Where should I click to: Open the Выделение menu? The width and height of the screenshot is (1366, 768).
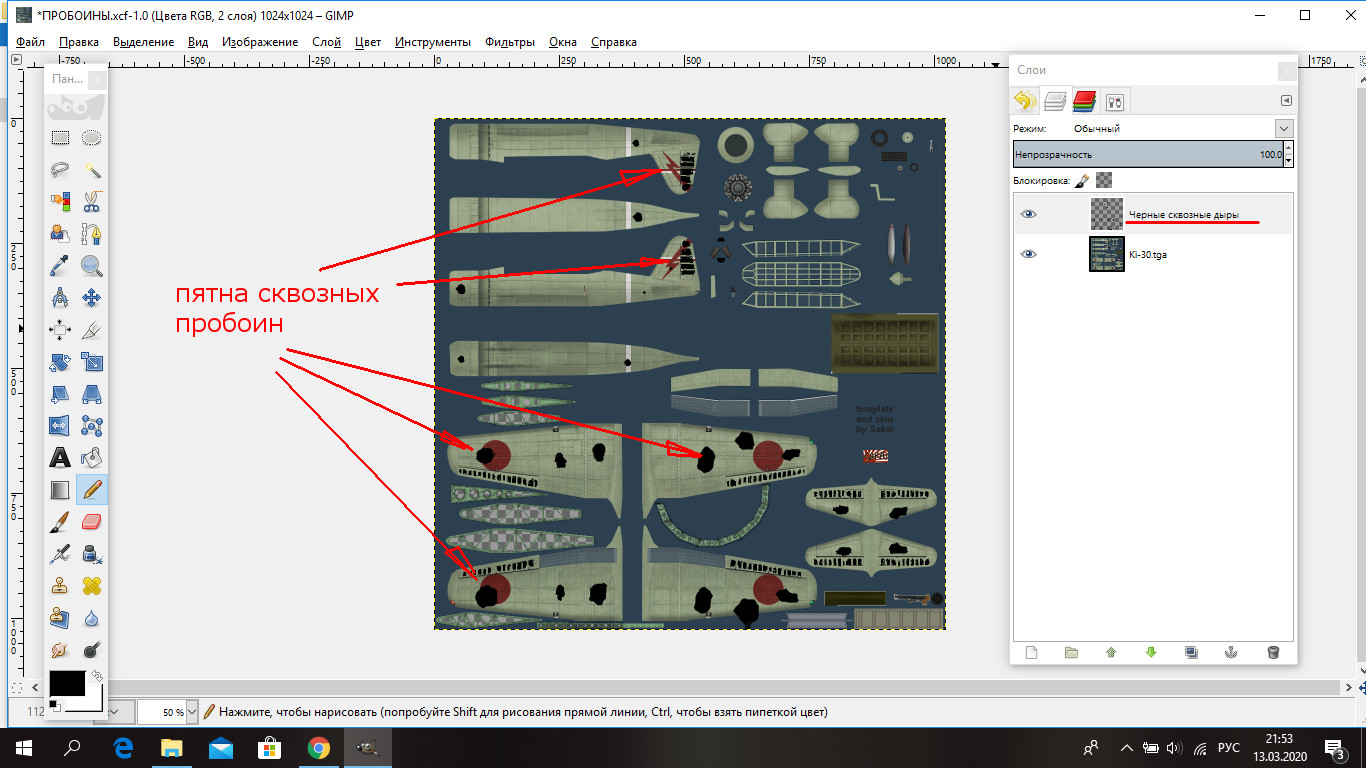143,42
